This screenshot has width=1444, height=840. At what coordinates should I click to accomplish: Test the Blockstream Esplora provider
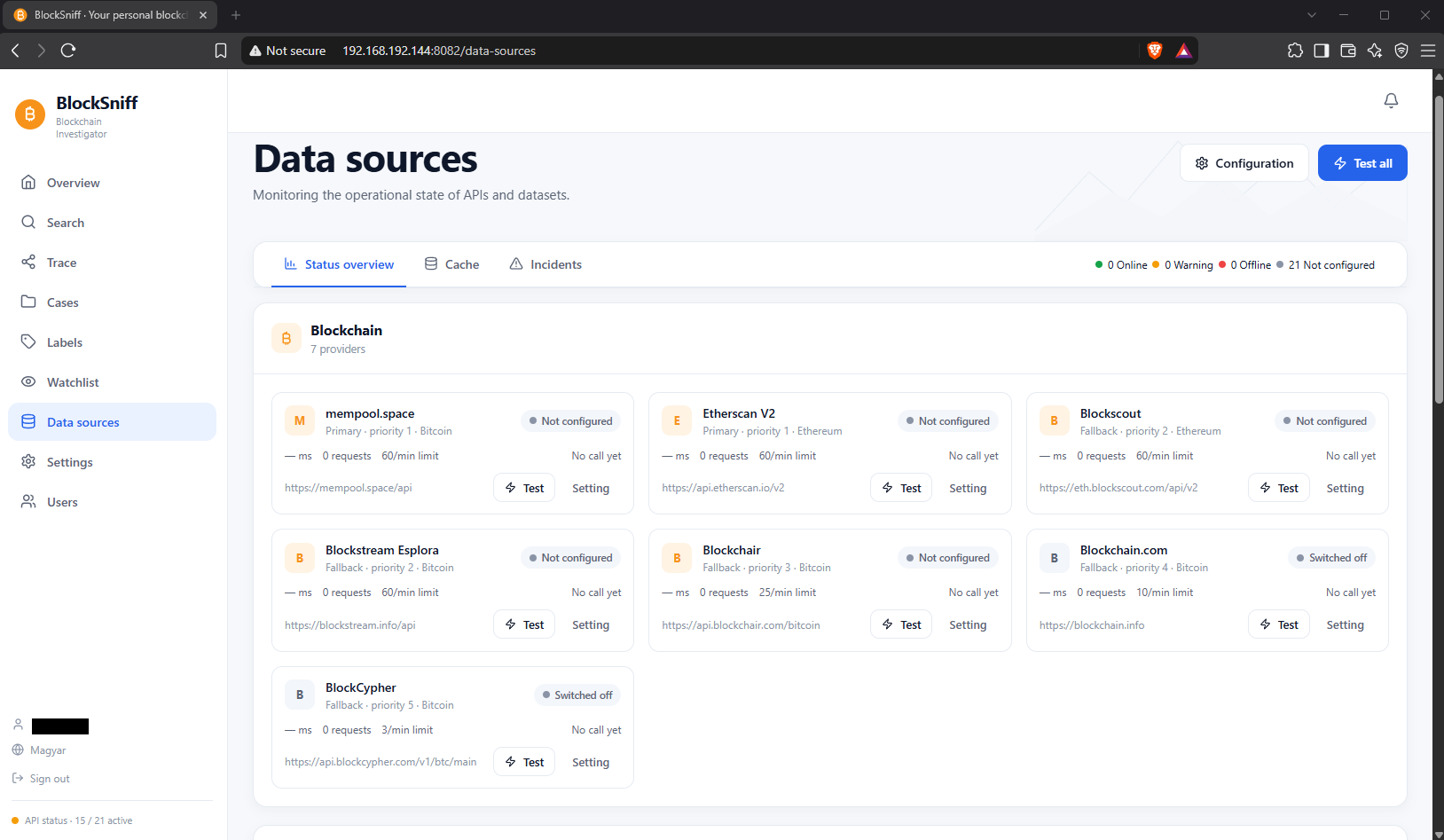[524, 624]
